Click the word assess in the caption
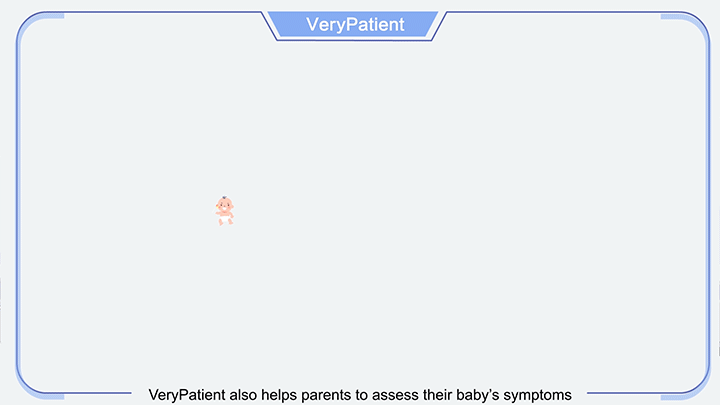Viewport: 720px width, 405px height. (395, 395)
